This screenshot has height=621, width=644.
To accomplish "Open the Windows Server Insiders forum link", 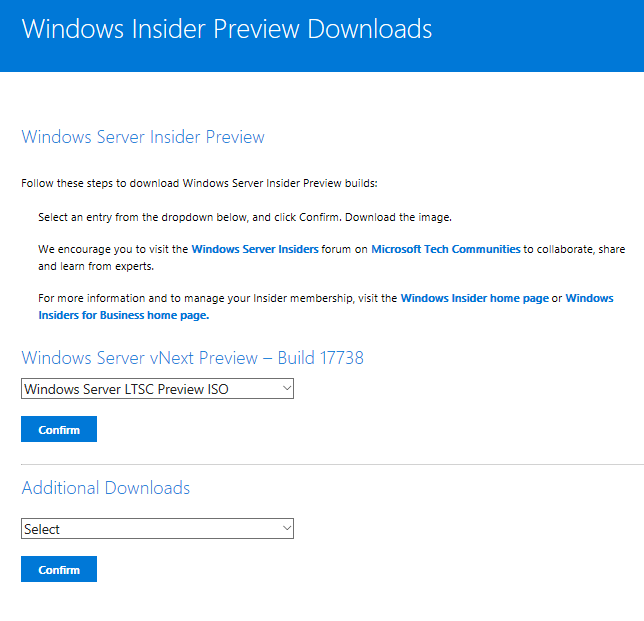I will (x=255, y=249).
